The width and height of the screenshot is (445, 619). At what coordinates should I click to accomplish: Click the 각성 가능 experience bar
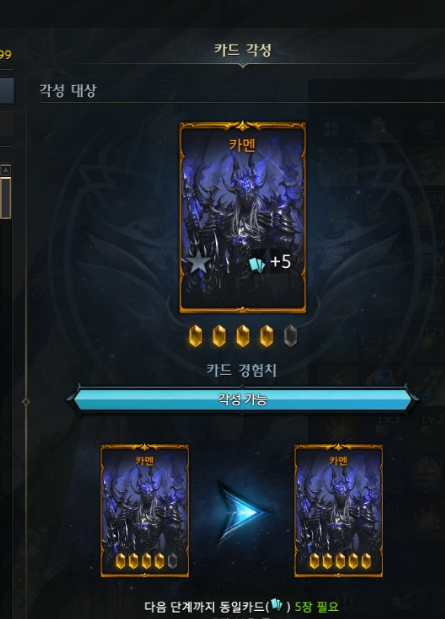(x=242, y=400)
